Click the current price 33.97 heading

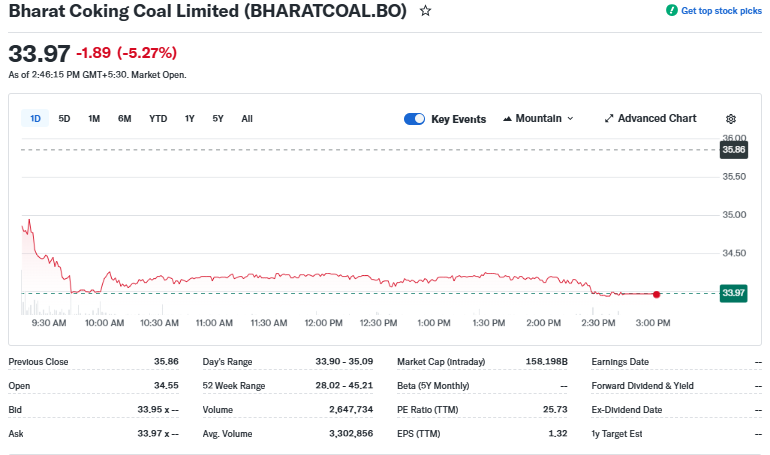39,54
